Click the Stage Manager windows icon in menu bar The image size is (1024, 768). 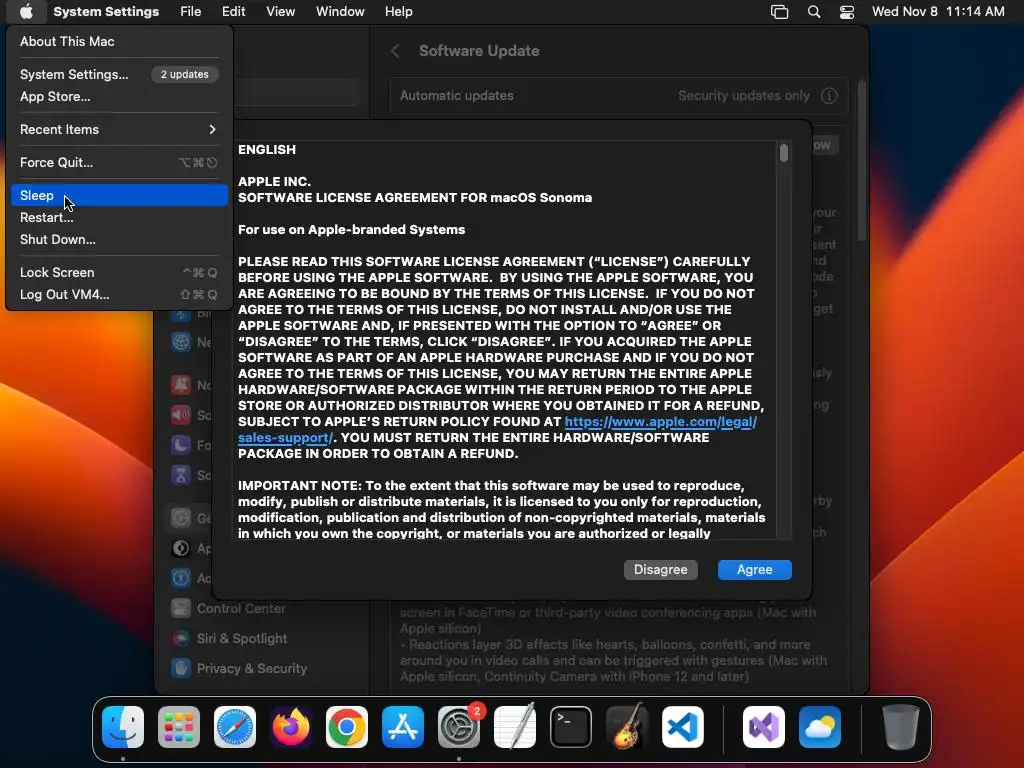tap(780, 12)
